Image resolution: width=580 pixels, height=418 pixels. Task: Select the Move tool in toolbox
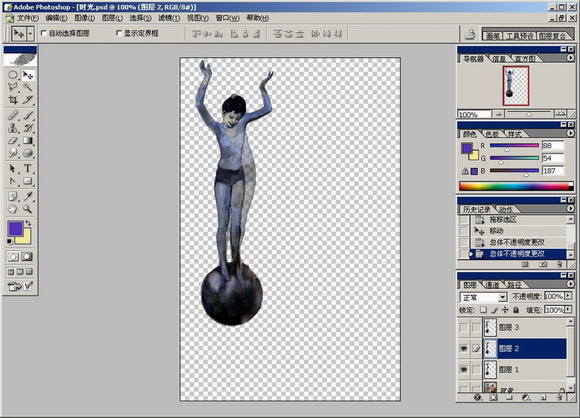[28, 75]
